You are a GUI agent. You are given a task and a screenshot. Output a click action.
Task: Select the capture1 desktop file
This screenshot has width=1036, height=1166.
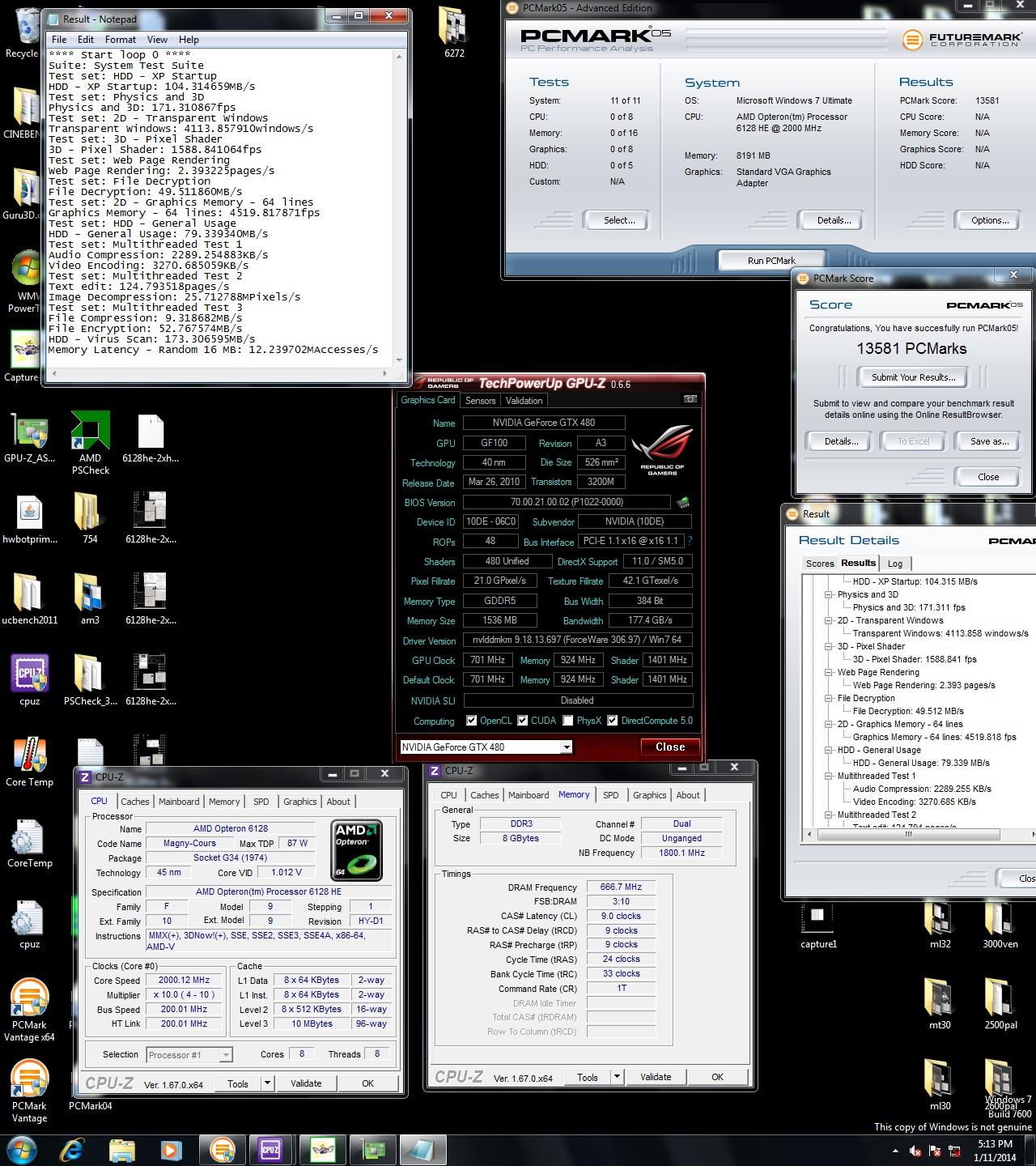coord(818,926)
